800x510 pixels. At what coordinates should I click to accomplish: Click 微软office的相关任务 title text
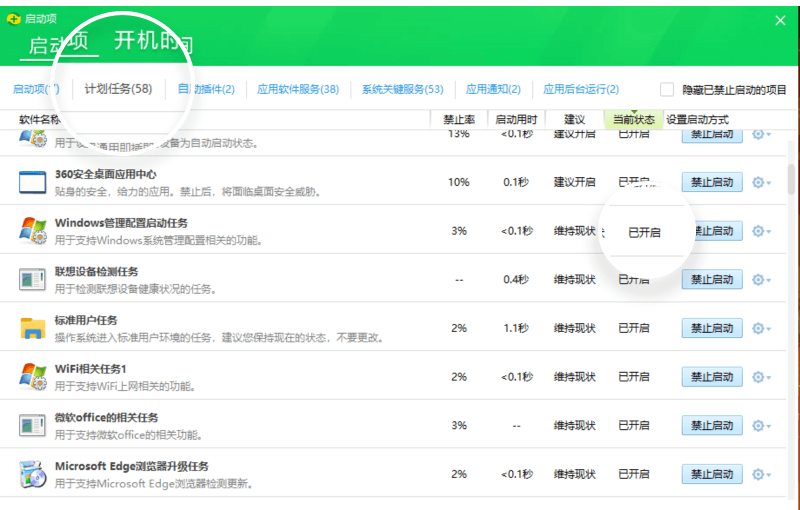click(x=106, y=418)
